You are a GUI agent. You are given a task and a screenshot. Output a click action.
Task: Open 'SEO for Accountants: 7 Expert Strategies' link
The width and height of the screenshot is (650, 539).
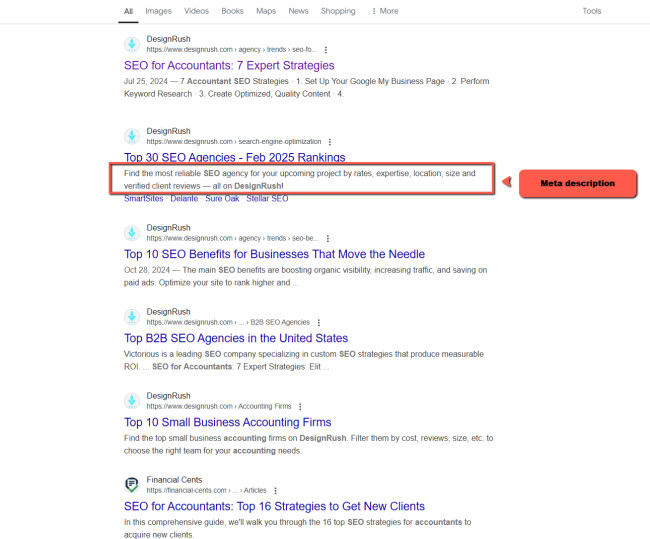point(229,66)
